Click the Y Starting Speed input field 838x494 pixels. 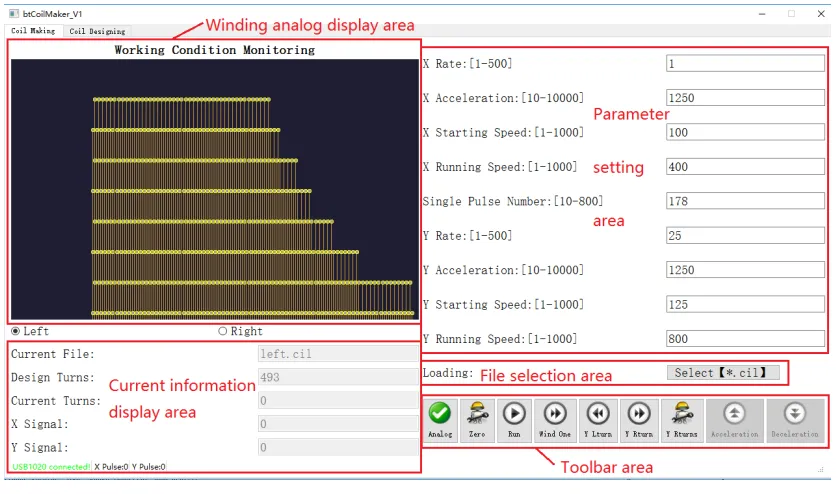[745, 305]
